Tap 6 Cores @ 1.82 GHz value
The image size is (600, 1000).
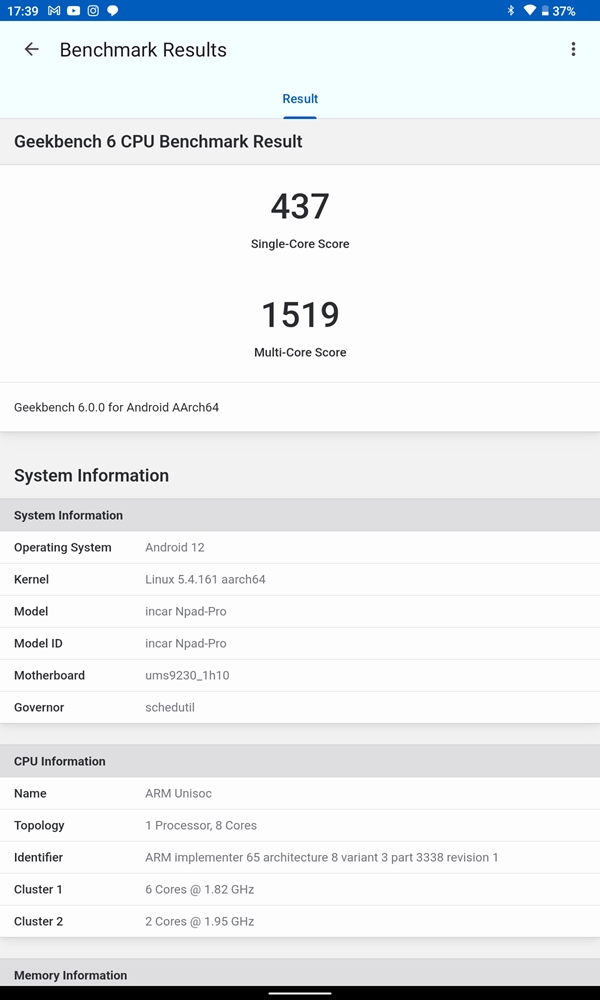click(200, 889)
